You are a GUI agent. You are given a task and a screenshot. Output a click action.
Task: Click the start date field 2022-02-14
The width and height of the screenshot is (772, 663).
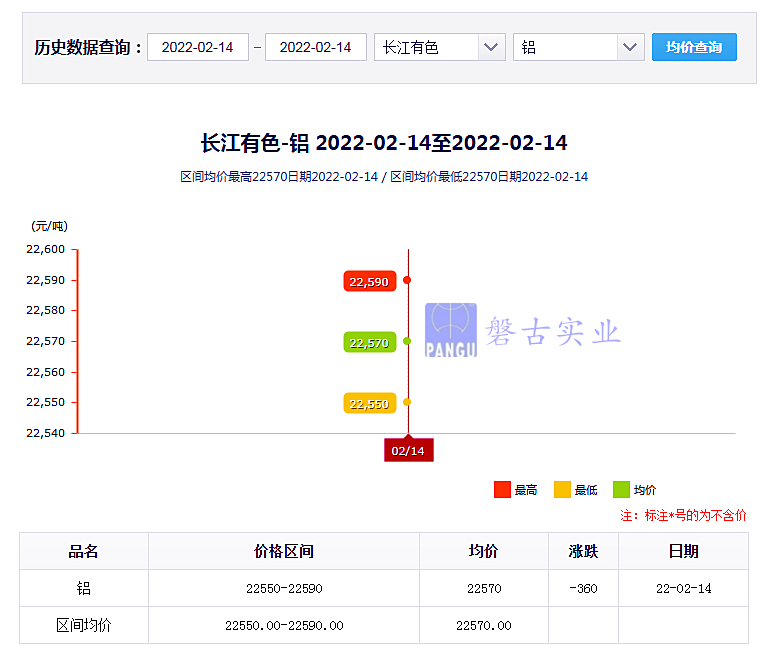197,47
